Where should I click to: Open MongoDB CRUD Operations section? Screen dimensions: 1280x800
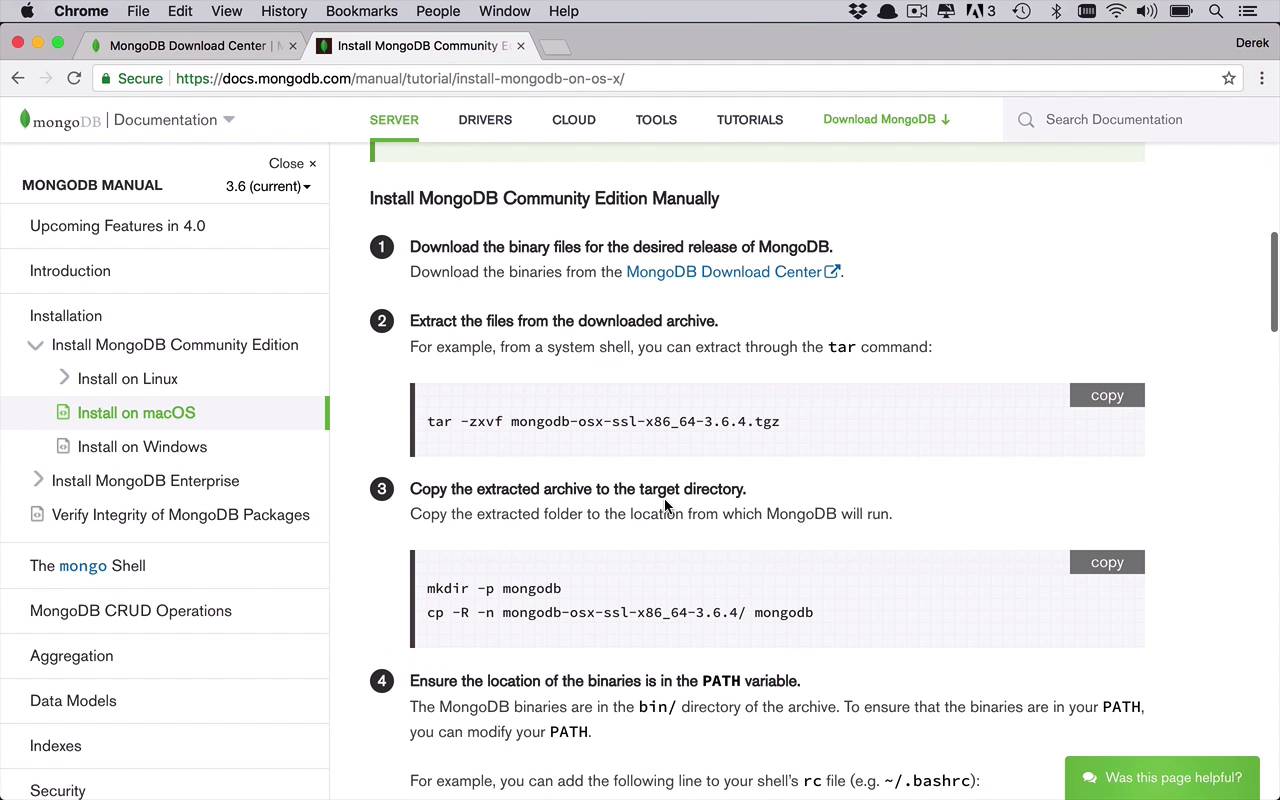point(131,611)
